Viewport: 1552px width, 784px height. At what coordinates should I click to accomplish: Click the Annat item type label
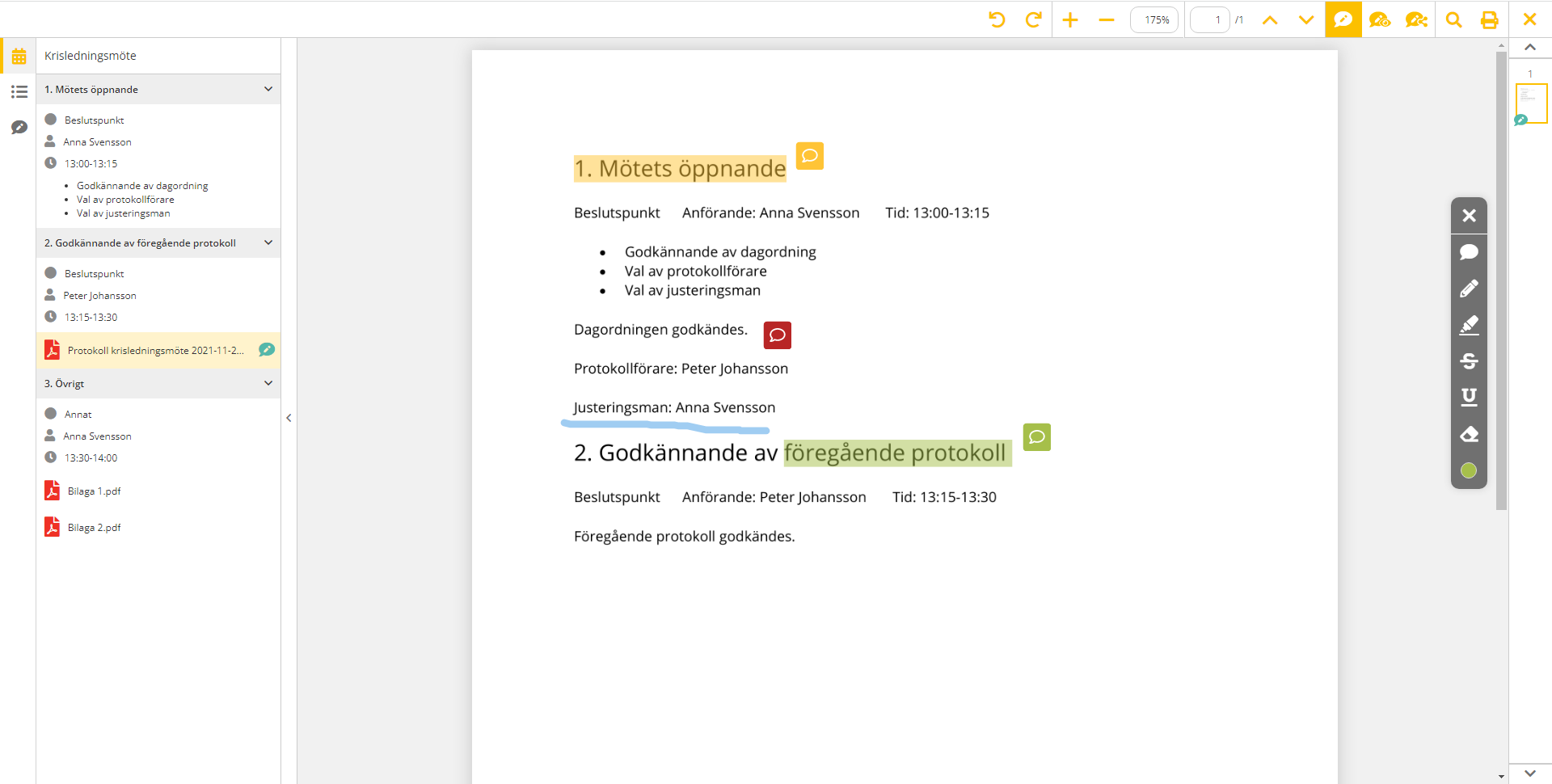pyautogui.click(x=78, y=415)
